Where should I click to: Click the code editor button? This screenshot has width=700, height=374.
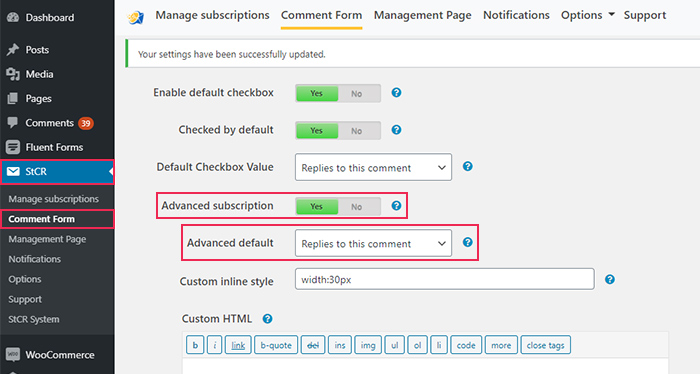pyautogui.click(x=466, y=345)
